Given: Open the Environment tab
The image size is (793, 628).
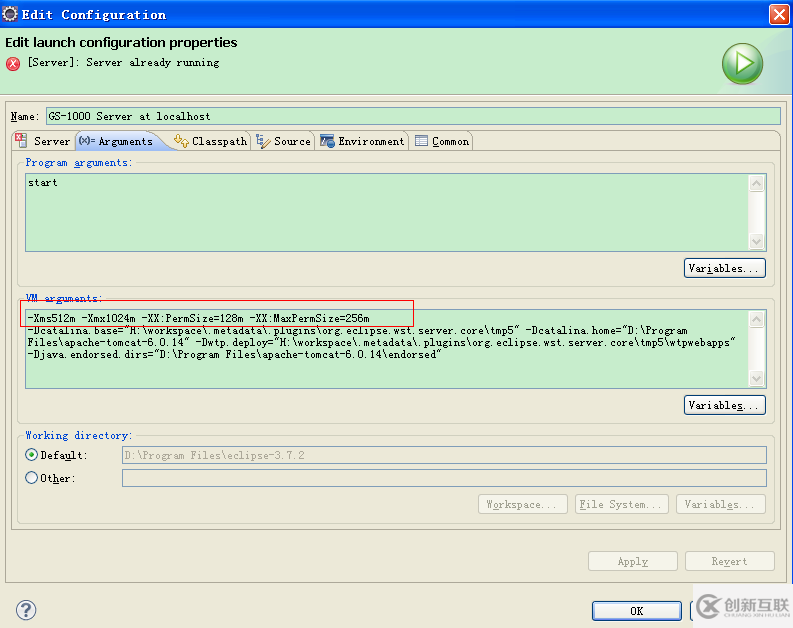Looking at the screenshot, I should (x=362, y=141).
